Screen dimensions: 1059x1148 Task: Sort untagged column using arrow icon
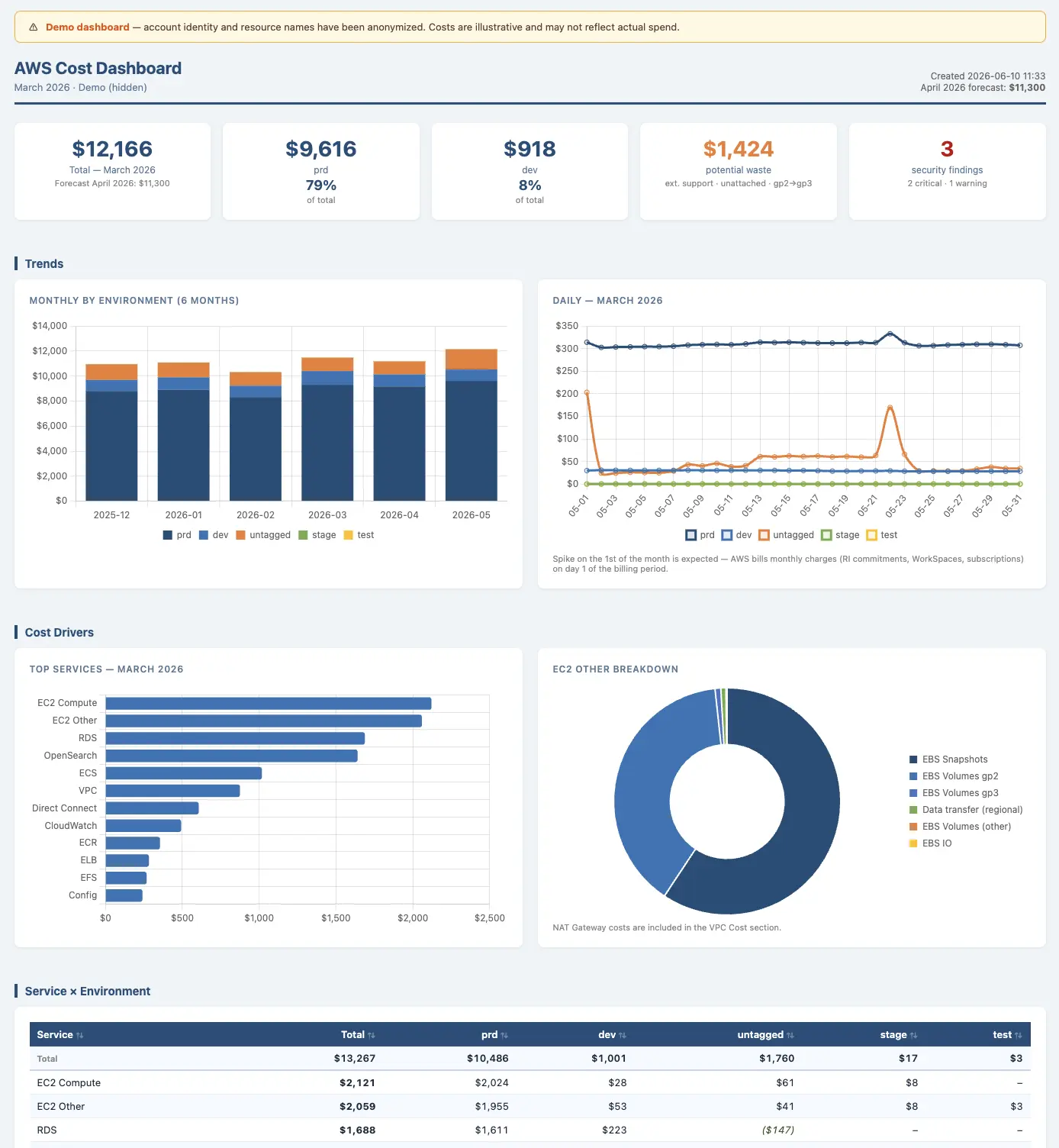point(790,1035)
